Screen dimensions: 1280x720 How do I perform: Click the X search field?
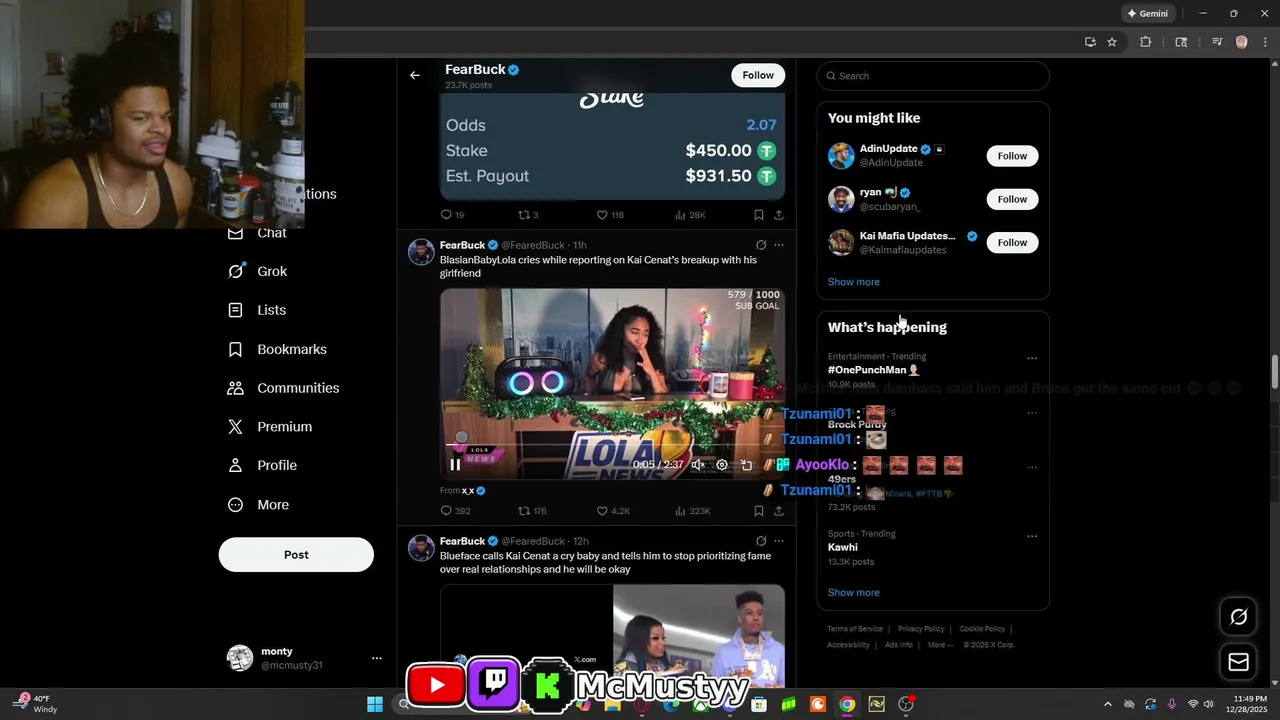tap(933, 76)
